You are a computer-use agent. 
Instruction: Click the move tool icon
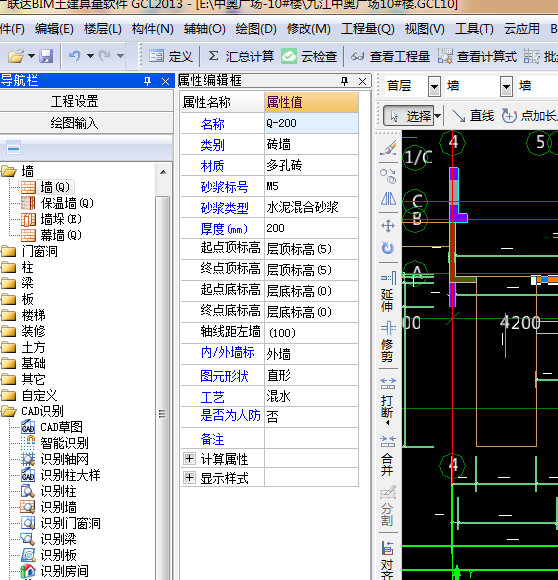388,226
